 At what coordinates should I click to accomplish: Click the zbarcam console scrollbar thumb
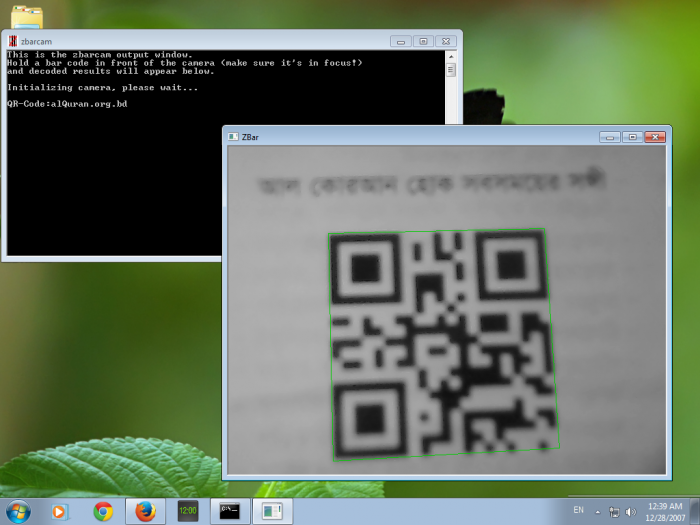pos(451,70)
